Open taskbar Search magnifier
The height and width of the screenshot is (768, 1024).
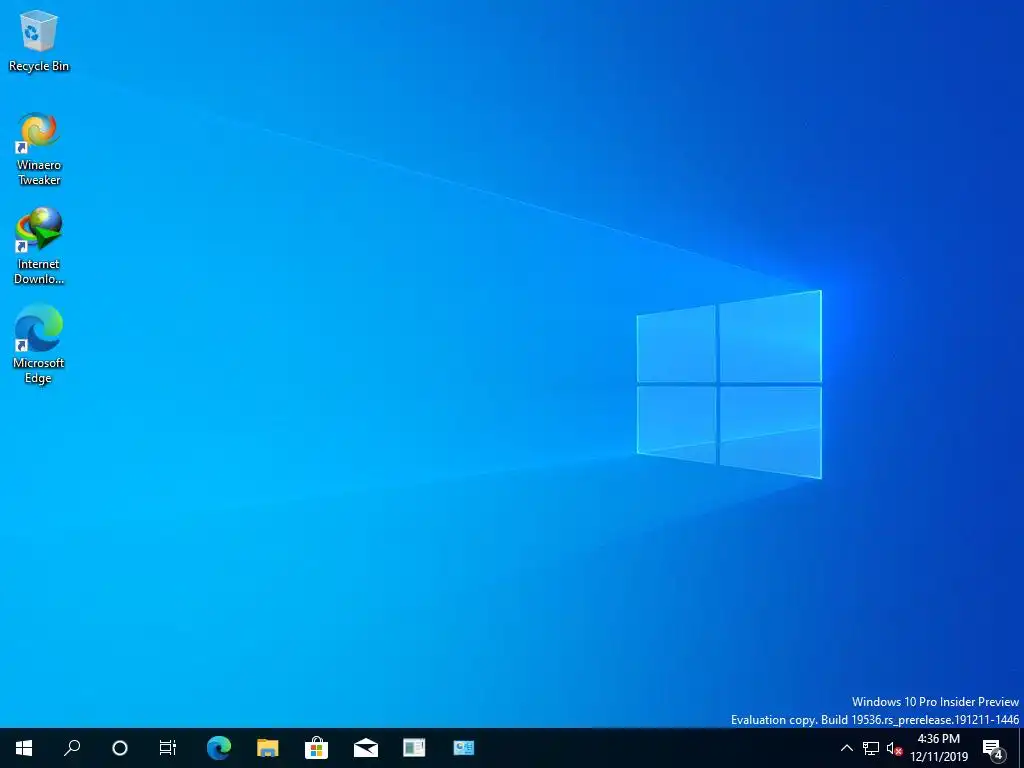tap(72, 748)
